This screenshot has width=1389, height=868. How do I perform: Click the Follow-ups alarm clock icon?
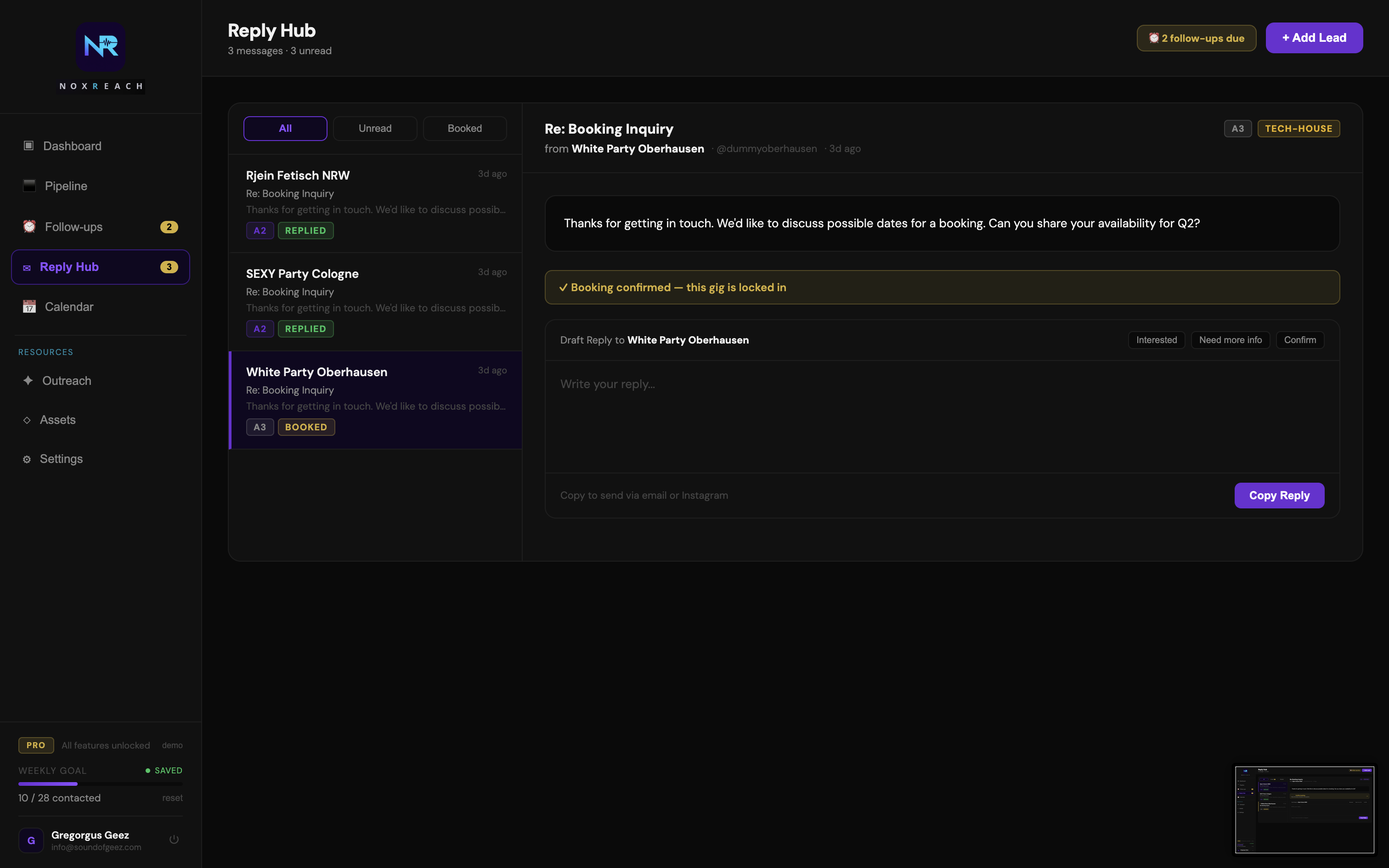[29, 227]
